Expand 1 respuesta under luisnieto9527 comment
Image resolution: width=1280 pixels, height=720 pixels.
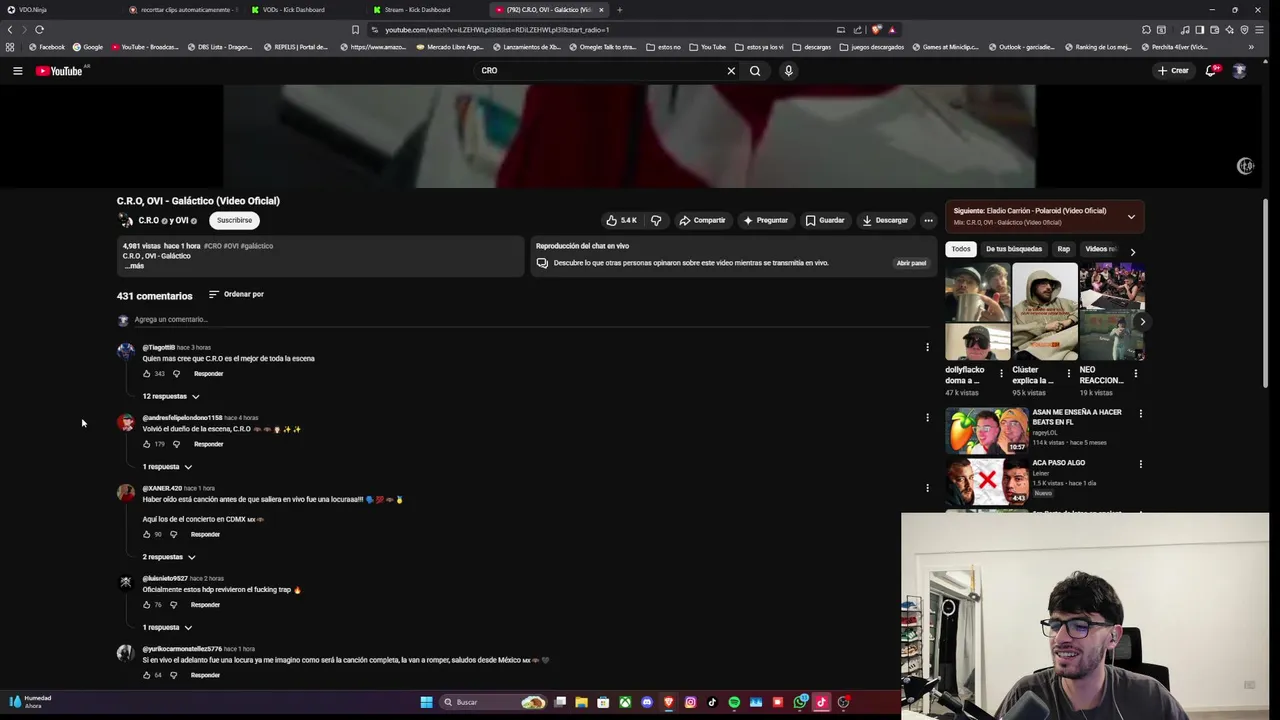click(x=166, y=628)
